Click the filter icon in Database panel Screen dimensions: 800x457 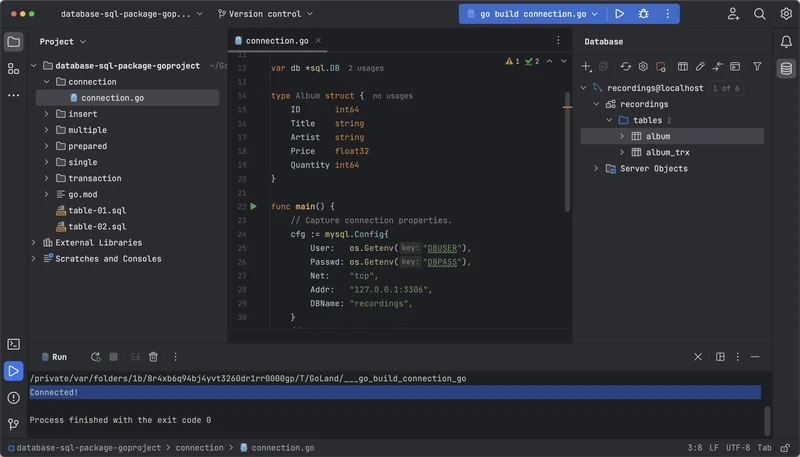coord(757,67)
